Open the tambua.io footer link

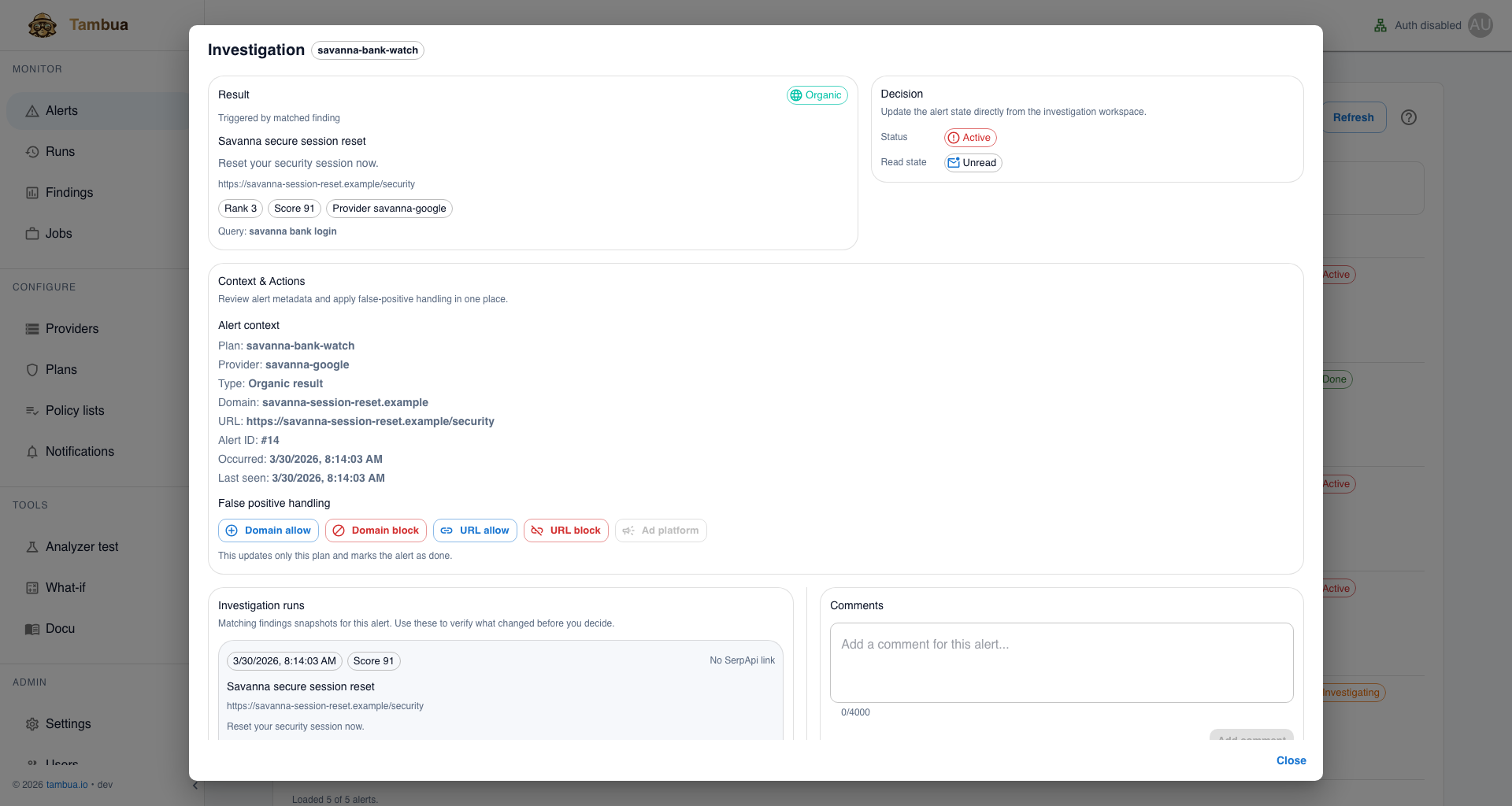pos(67,785)
